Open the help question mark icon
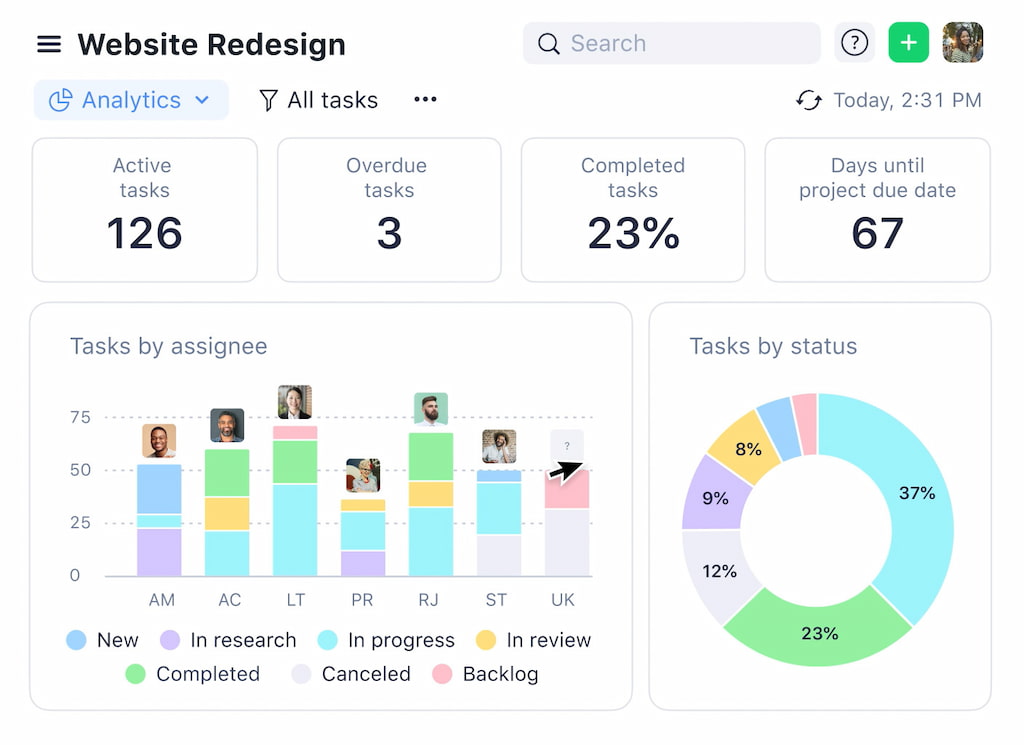This screenshot has height=745, width=1024. [x=854, y=43]
